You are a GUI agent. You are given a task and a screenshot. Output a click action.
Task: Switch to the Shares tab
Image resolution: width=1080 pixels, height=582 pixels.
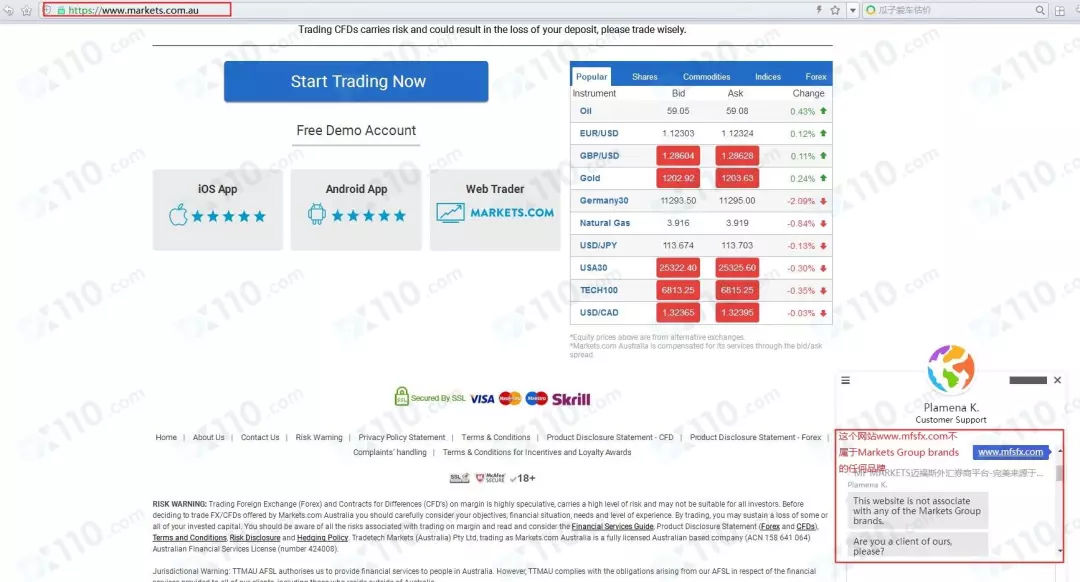[645, 76]
